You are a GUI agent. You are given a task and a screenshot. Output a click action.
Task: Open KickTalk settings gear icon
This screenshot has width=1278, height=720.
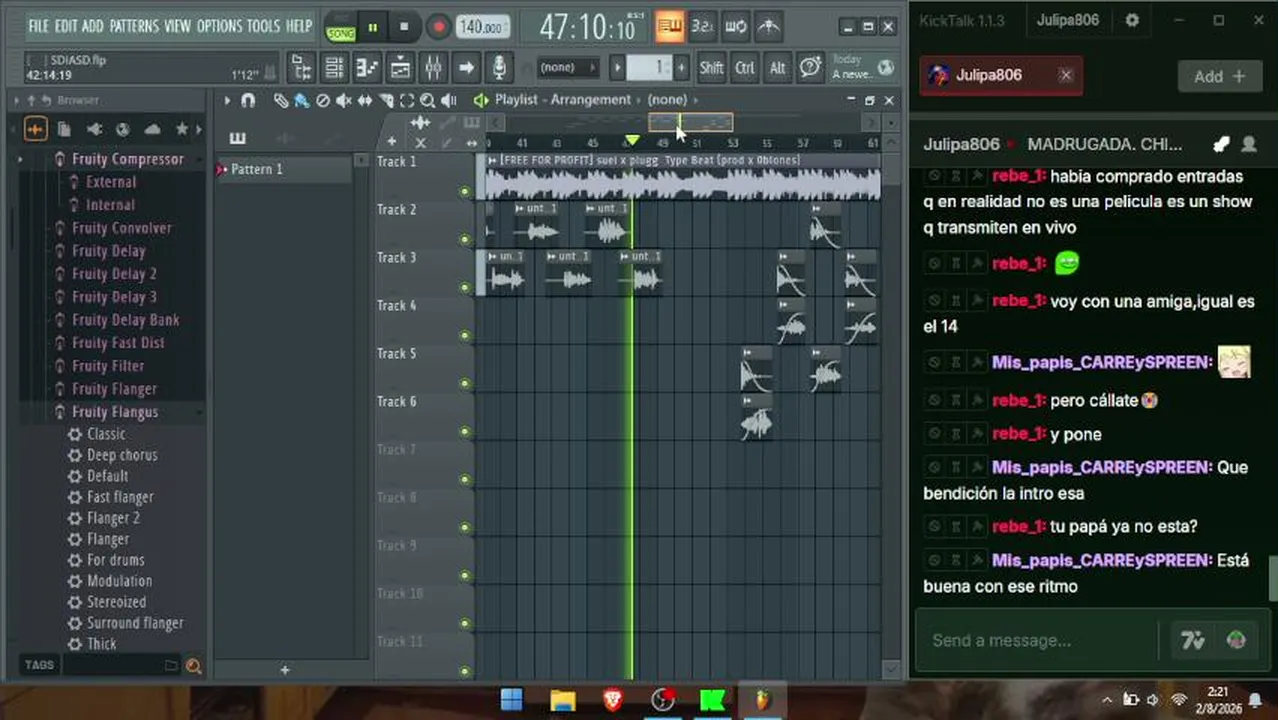(x=1132, y=20)
